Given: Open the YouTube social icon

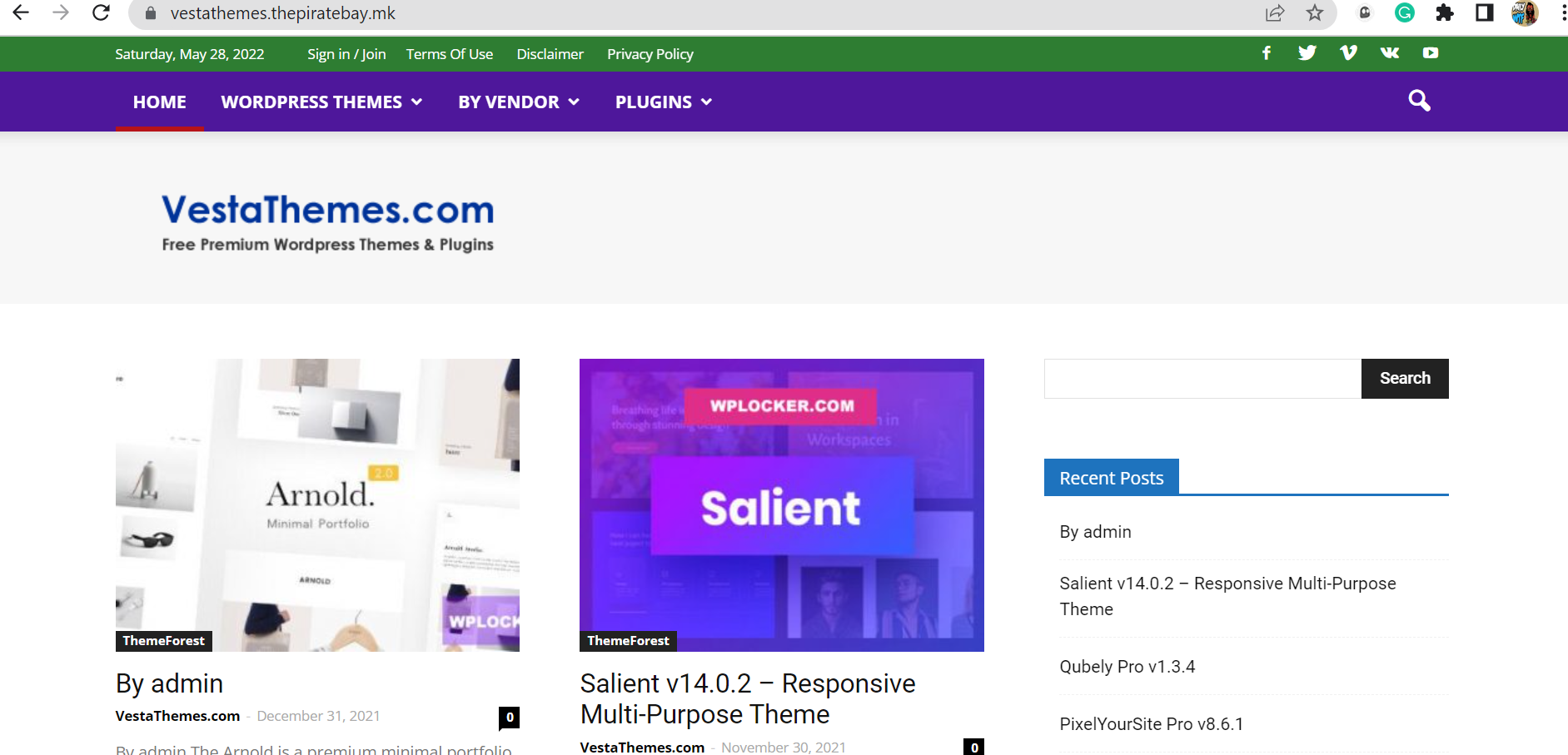Looking at the screenshot, I should pos(1430,53).
